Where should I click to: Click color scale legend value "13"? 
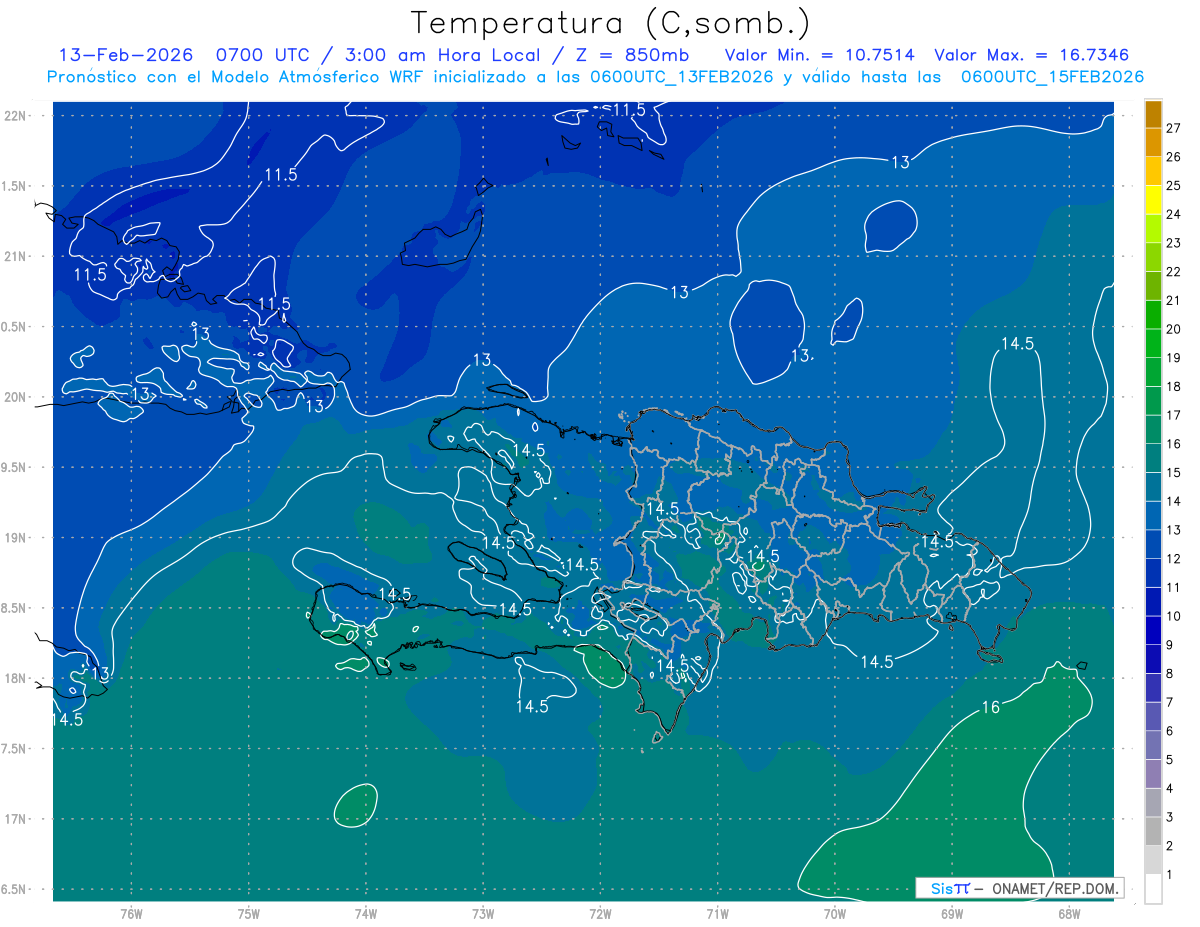(x=1174, y=530)
